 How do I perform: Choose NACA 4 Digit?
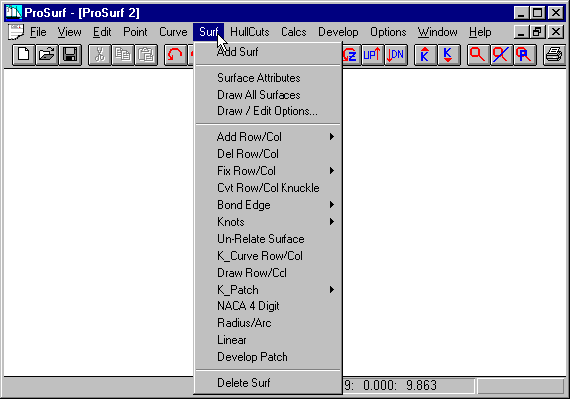268,306
